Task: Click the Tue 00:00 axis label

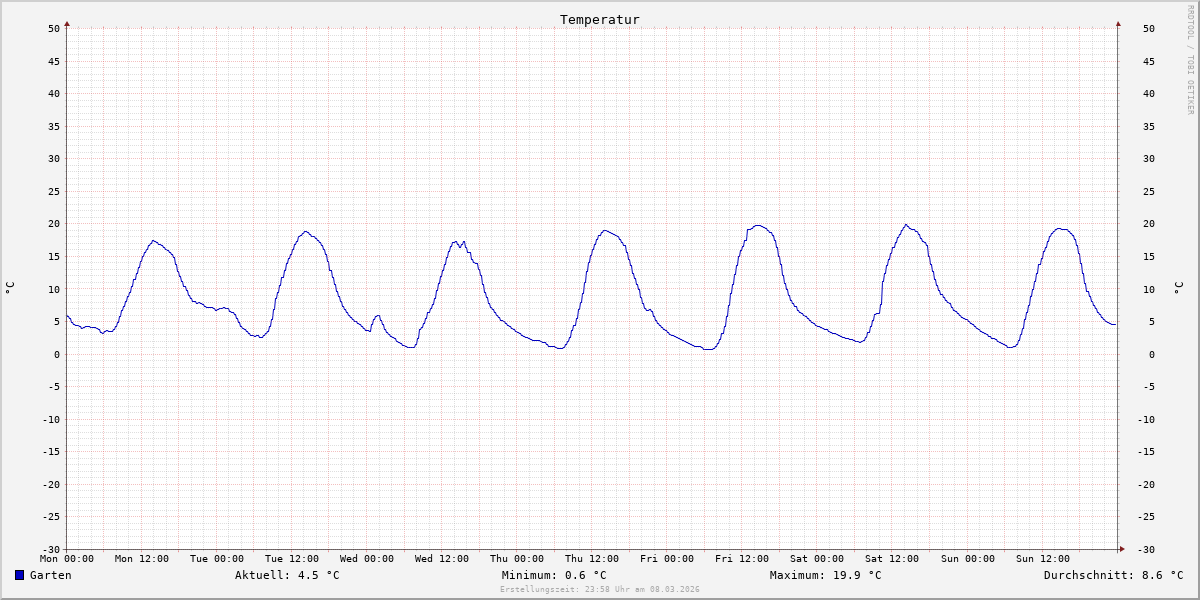Action: click(x=217, y=559)
